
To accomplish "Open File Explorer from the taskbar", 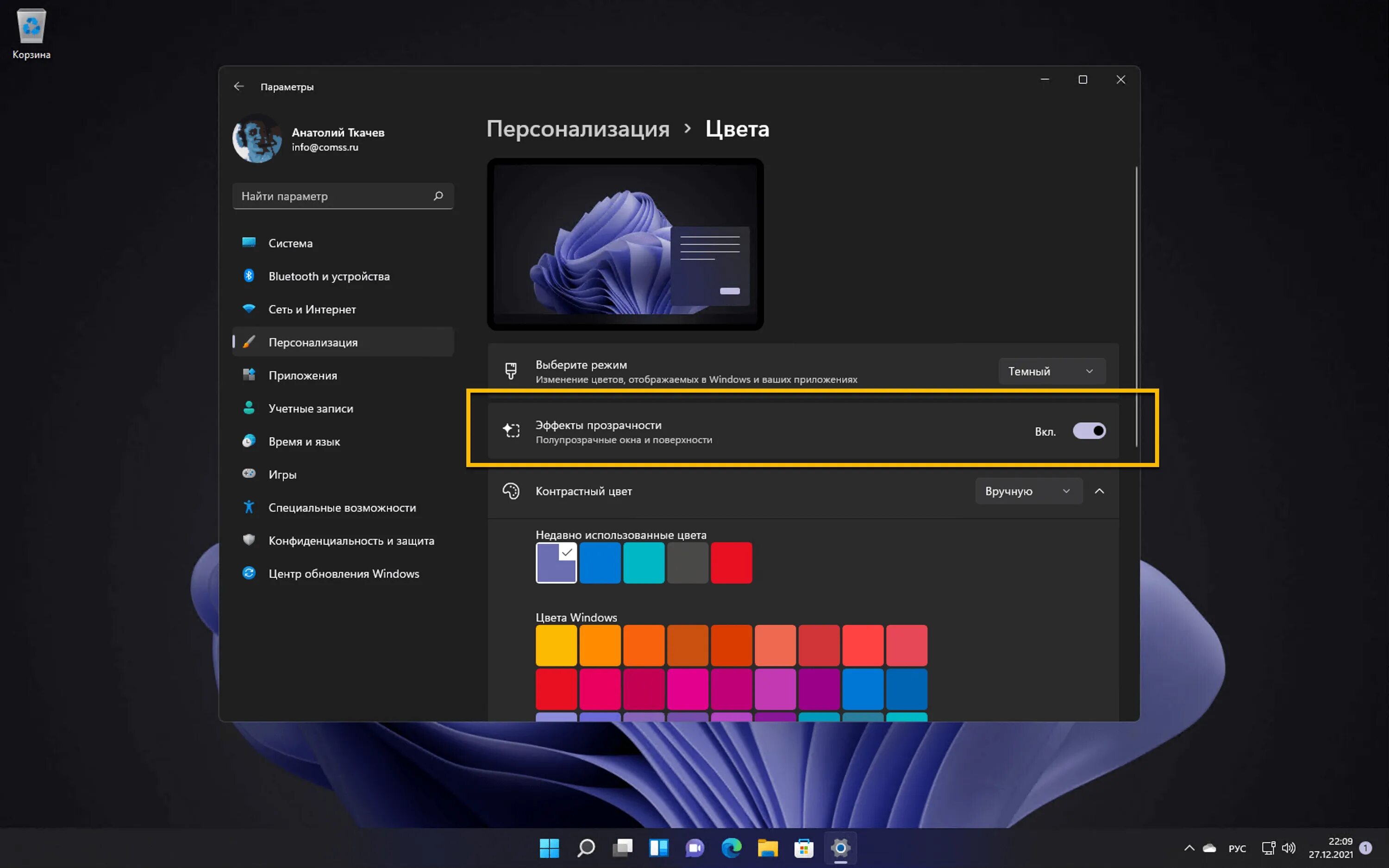I will (x=767, y=848).
